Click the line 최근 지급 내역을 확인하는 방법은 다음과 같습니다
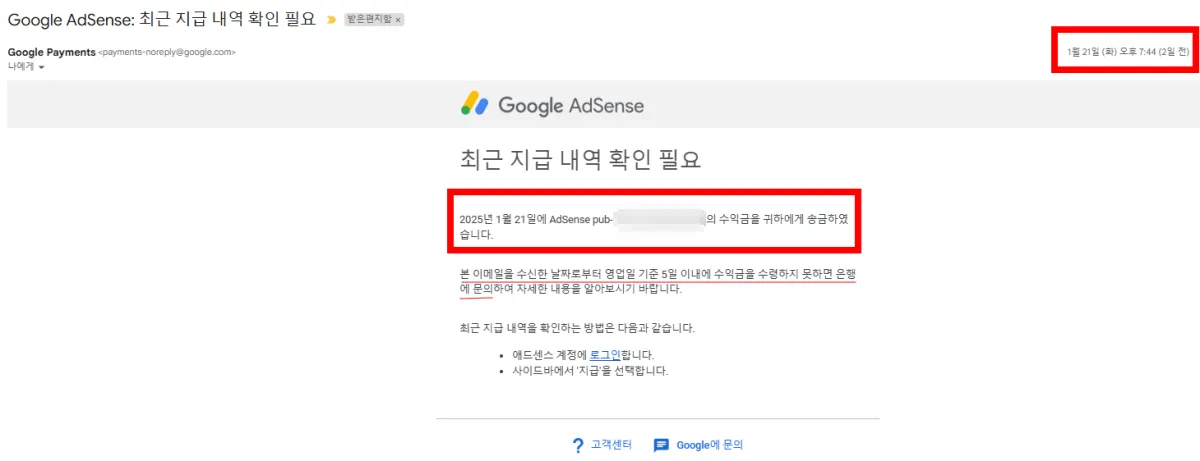This screenshot has height=461, width=1200. point(576,328)
